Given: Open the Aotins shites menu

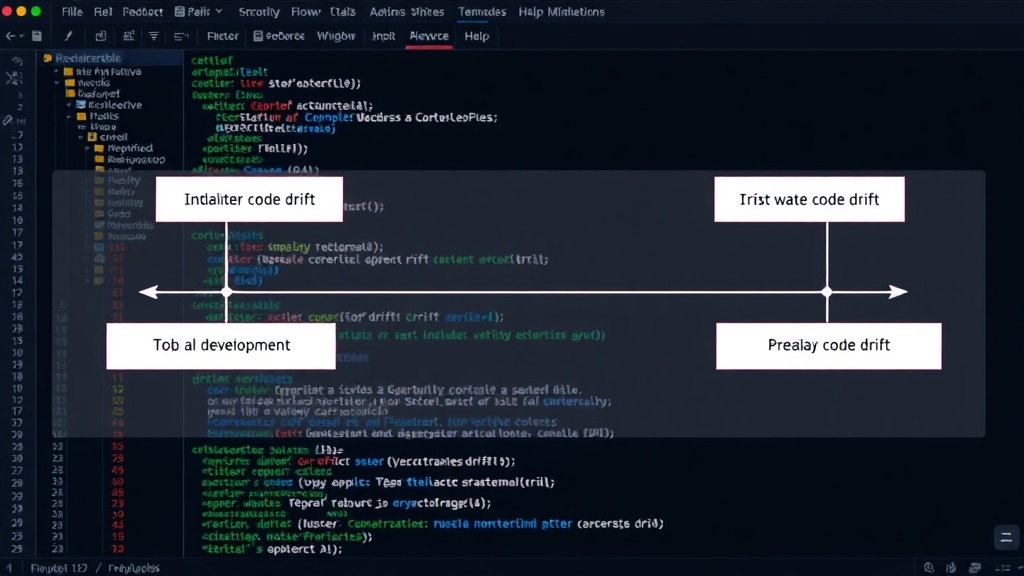Looking at the screenshot, I should [x=407, y=12].
